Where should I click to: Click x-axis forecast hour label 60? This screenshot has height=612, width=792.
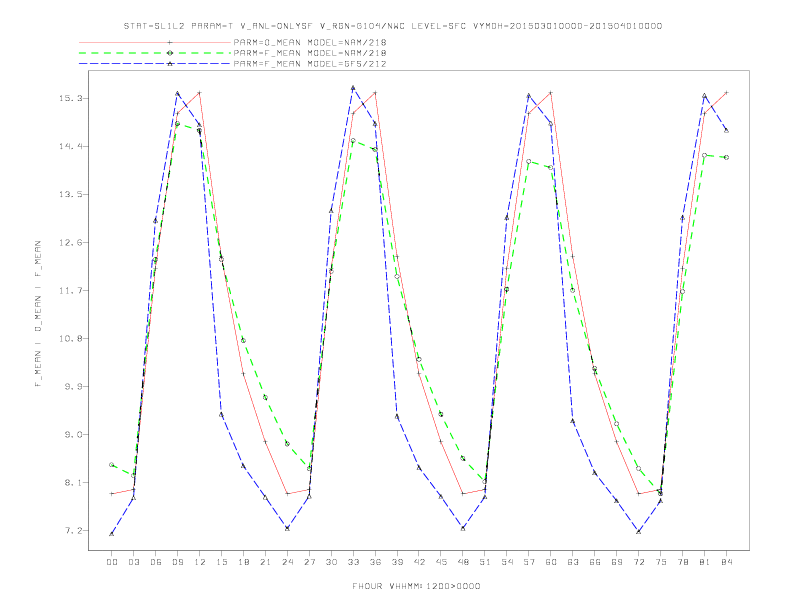tap(551, 562)
